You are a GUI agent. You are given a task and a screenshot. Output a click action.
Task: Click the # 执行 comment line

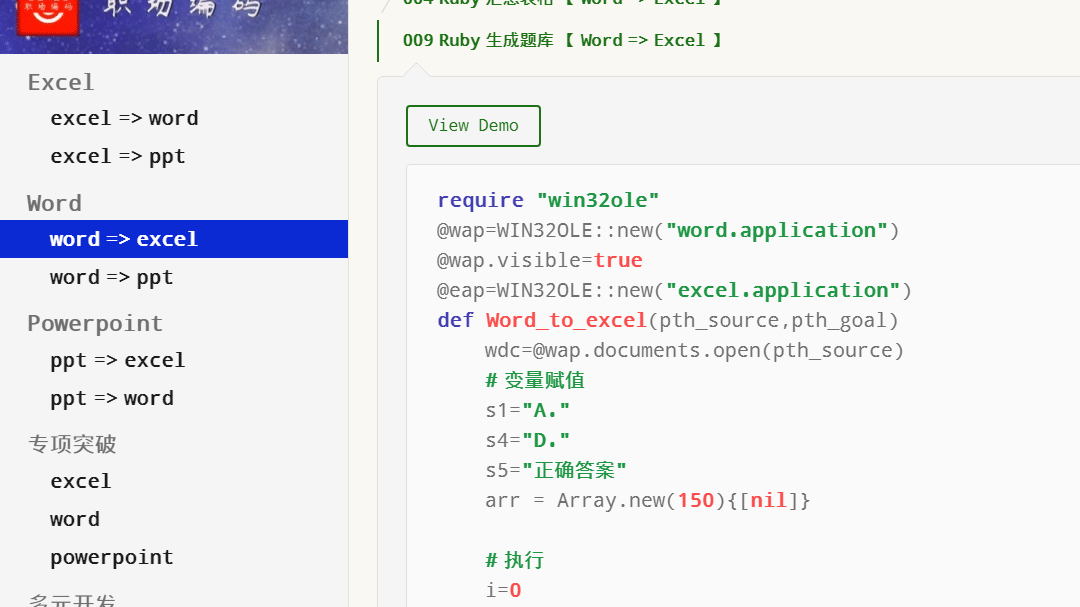click(x=515, y=560)
